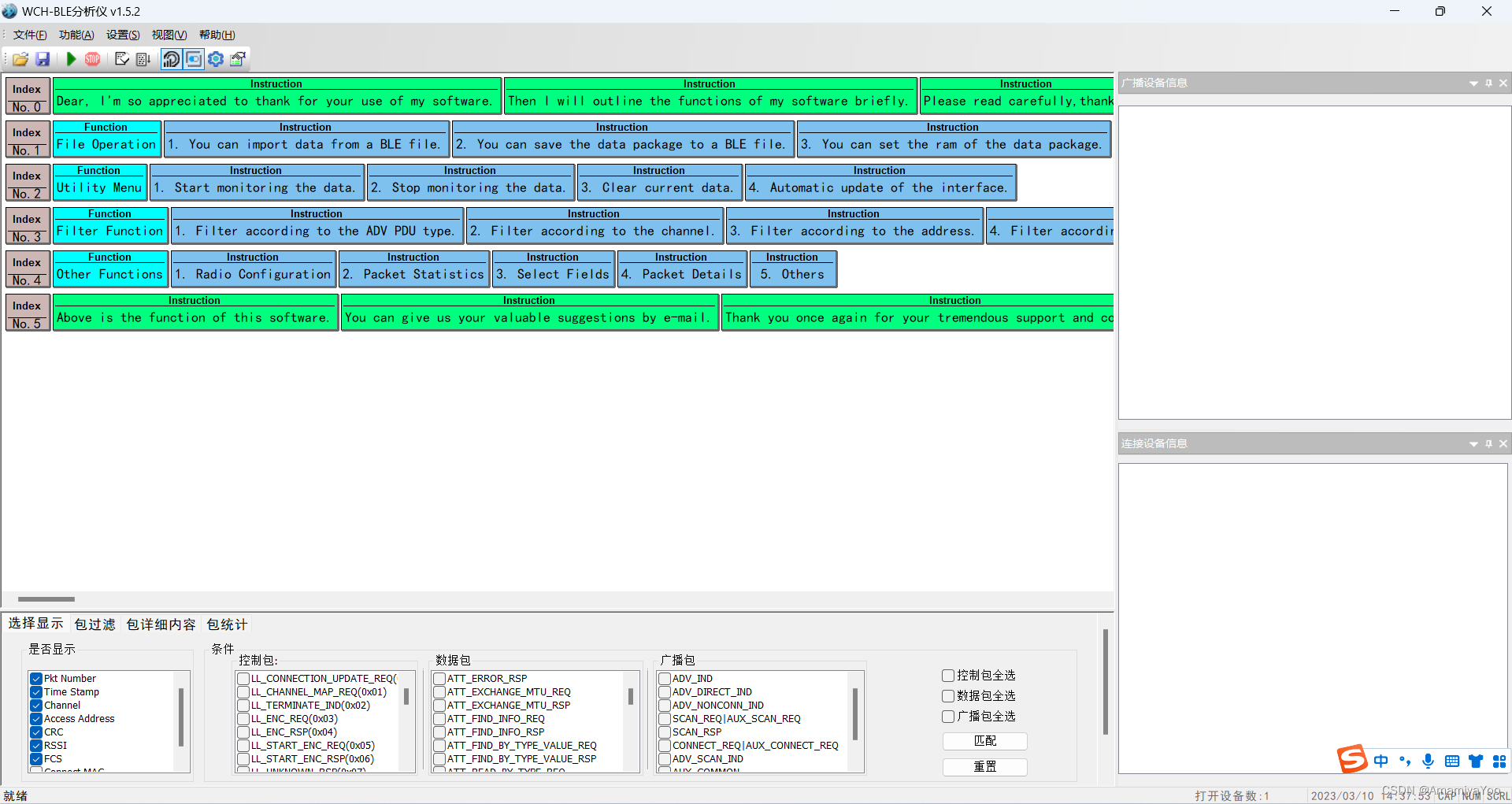Click the Sogou toolbox grid icon
This screenshot has width=1512, height=804.
pos(1499,761)
